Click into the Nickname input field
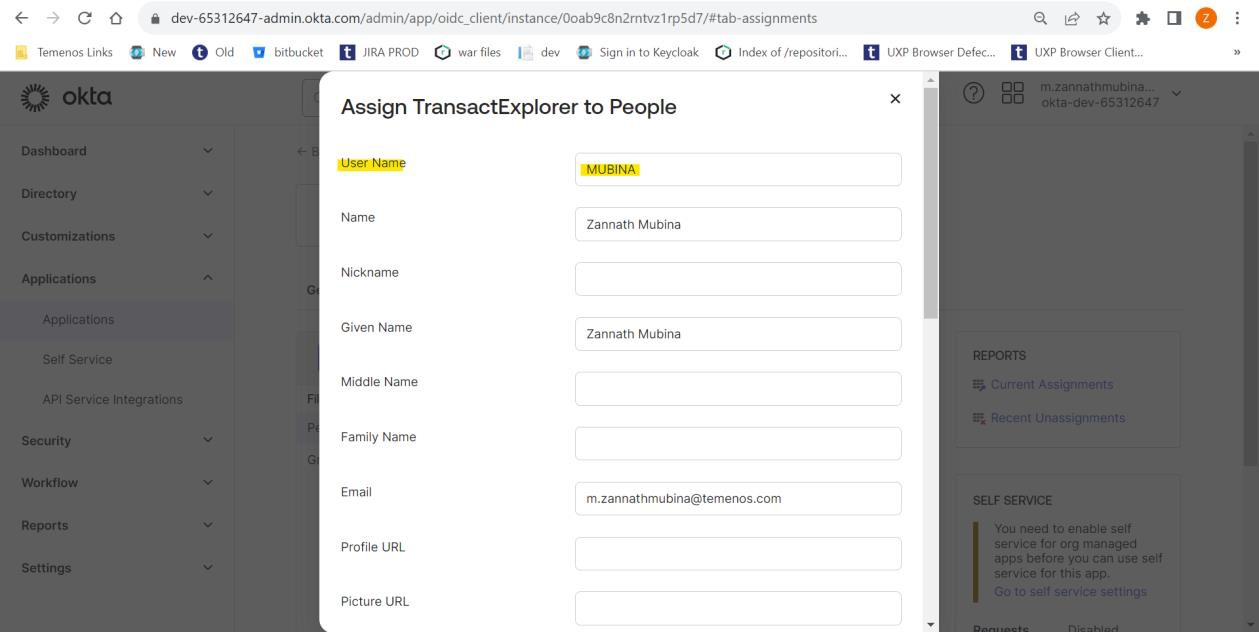The image size is (1259, 632). point(738,279)
